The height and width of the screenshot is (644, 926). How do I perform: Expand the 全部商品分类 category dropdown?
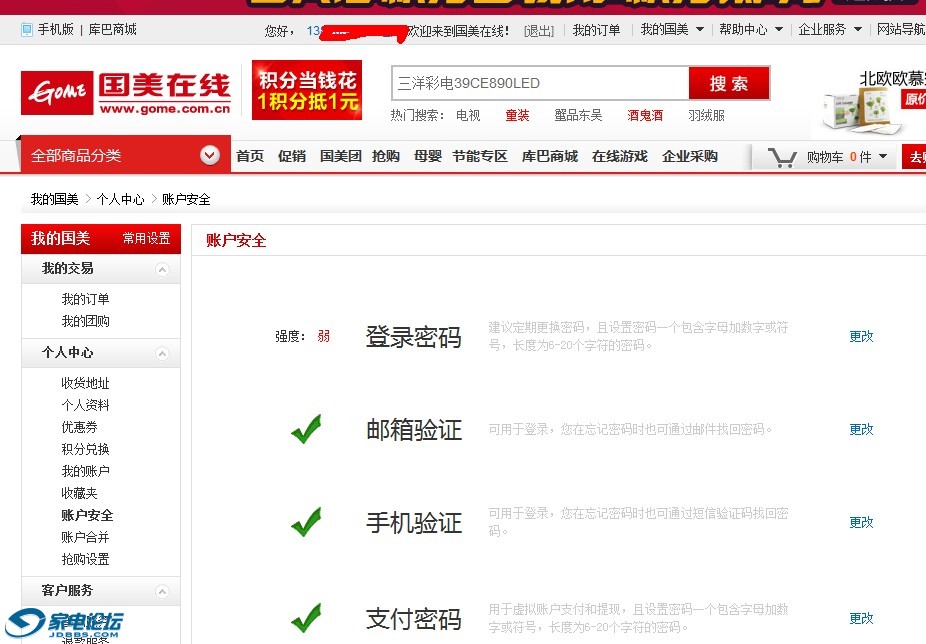pos(209,155)
